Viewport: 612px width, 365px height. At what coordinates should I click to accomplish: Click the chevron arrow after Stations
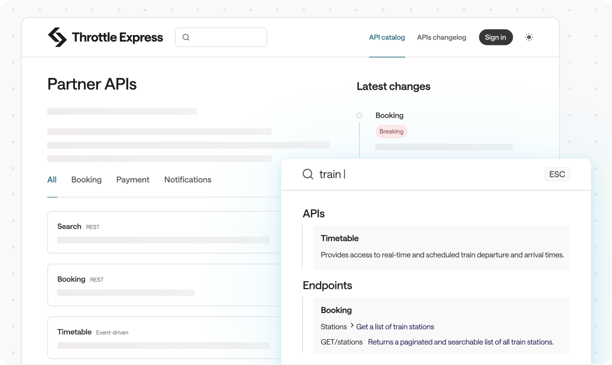click(352, 325)
